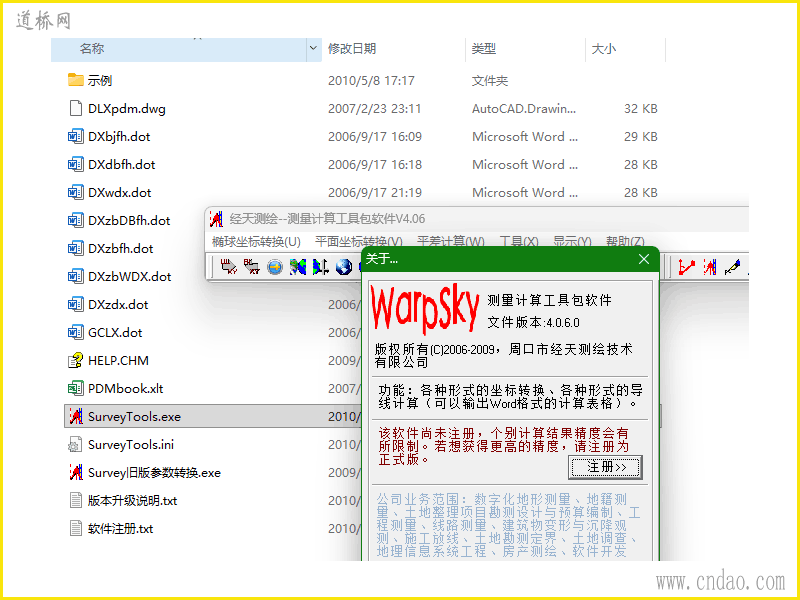Open the 显示(Y) menu
The width and height of the screenshot is (800, 600).
572,241
